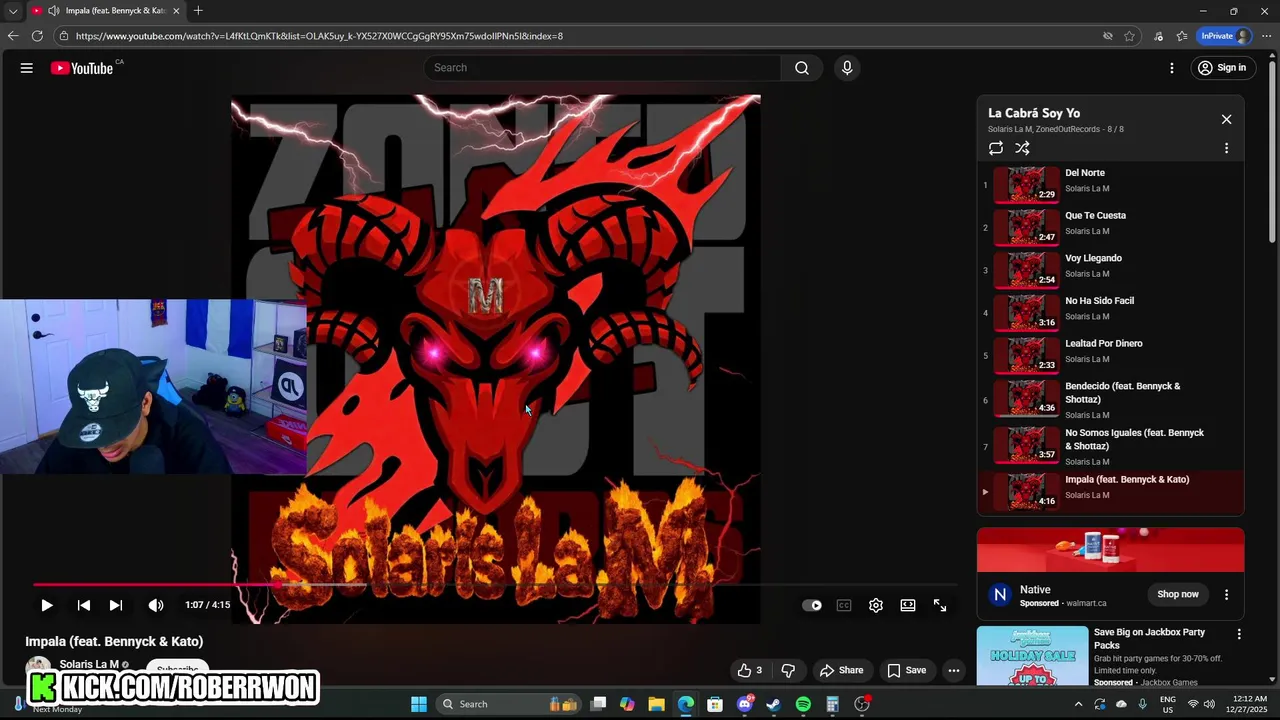The image size is (1280, 720).
Task: Mute the tab via speaker icon
Action: (x=53, y=11)
